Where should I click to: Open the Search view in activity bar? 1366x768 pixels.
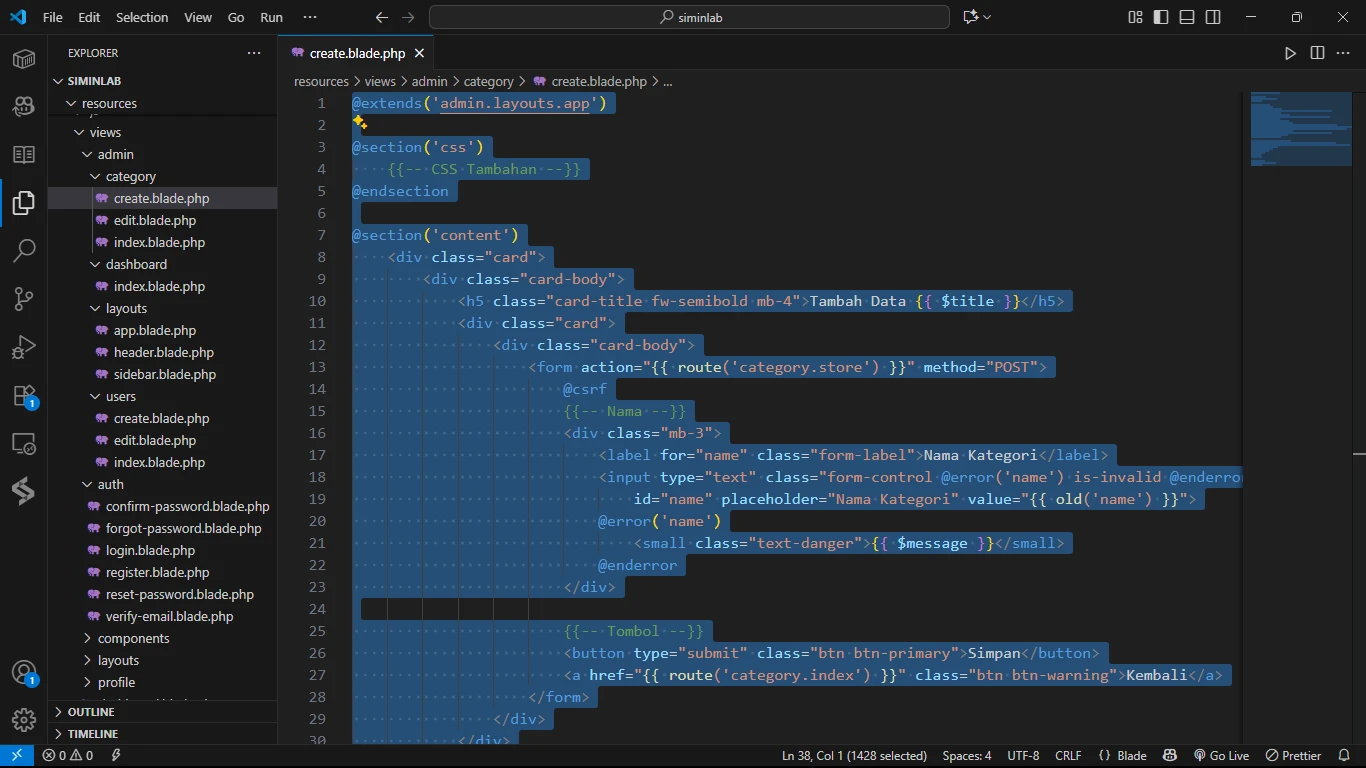24,250
